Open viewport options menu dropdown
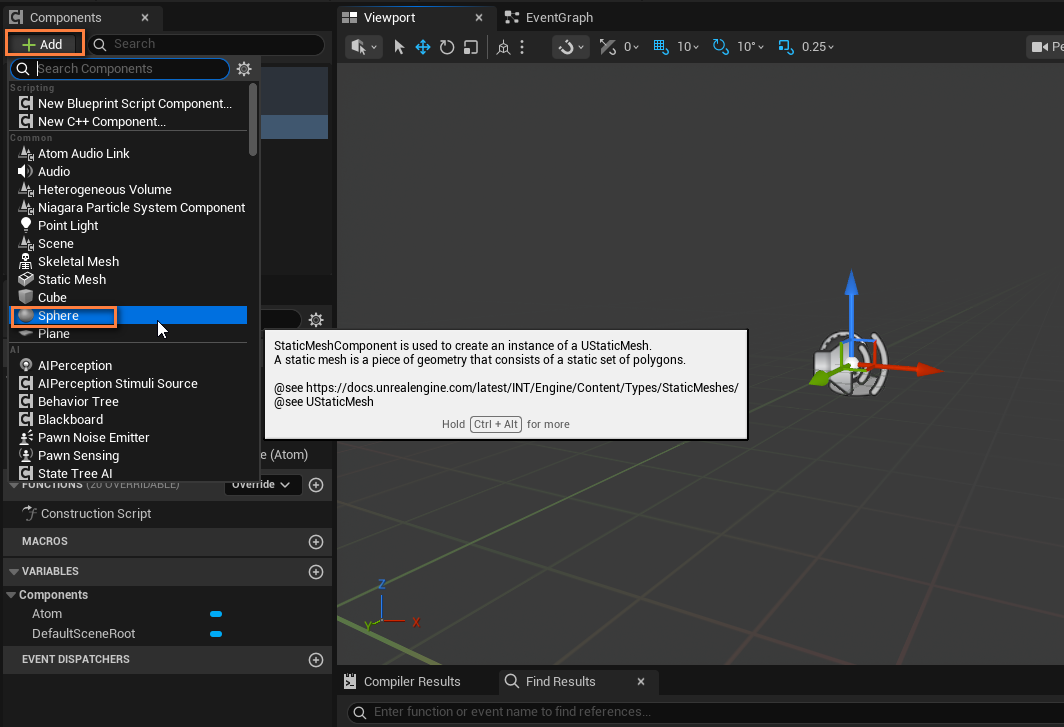Screen dimensions: 1064x727 (364, 47)
